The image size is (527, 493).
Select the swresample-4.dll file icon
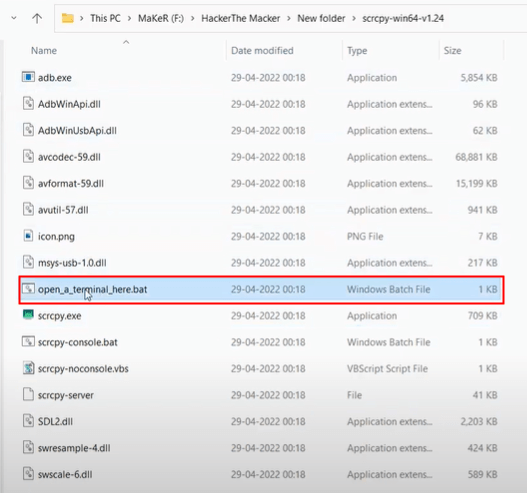tap(28, 447)
